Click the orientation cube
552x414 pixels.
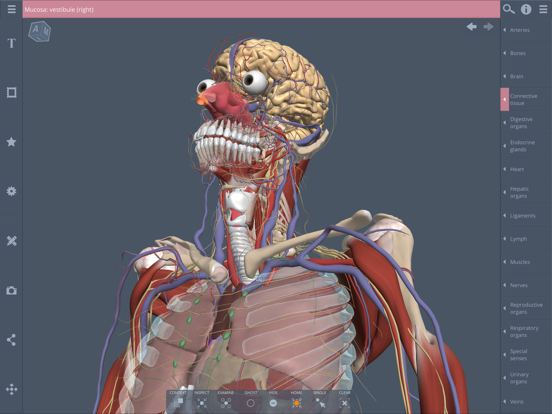click(39, 31)
